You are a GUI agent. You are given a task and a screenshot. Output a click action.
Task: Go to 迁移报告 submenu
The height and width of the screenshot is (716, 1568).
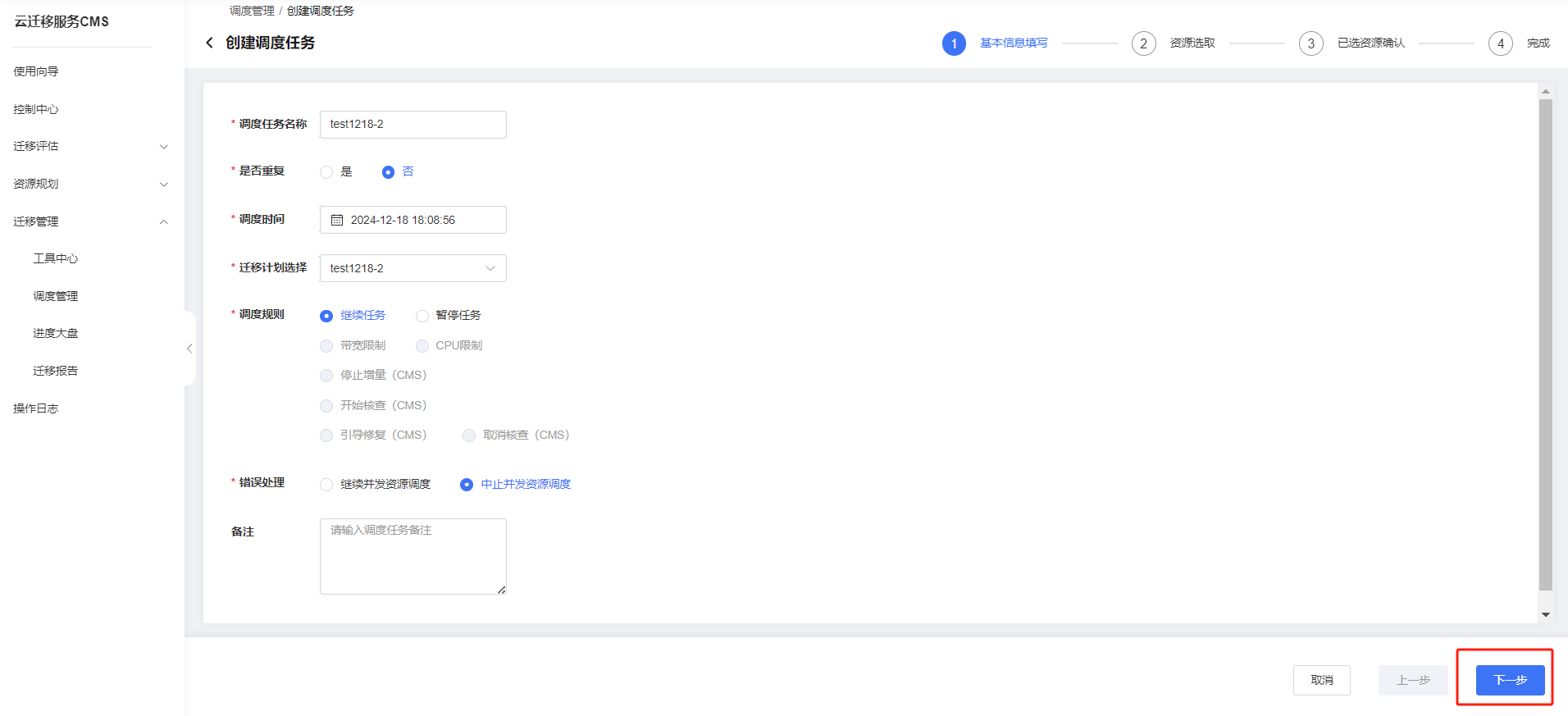pyautogui.click(x=56, y=371)
